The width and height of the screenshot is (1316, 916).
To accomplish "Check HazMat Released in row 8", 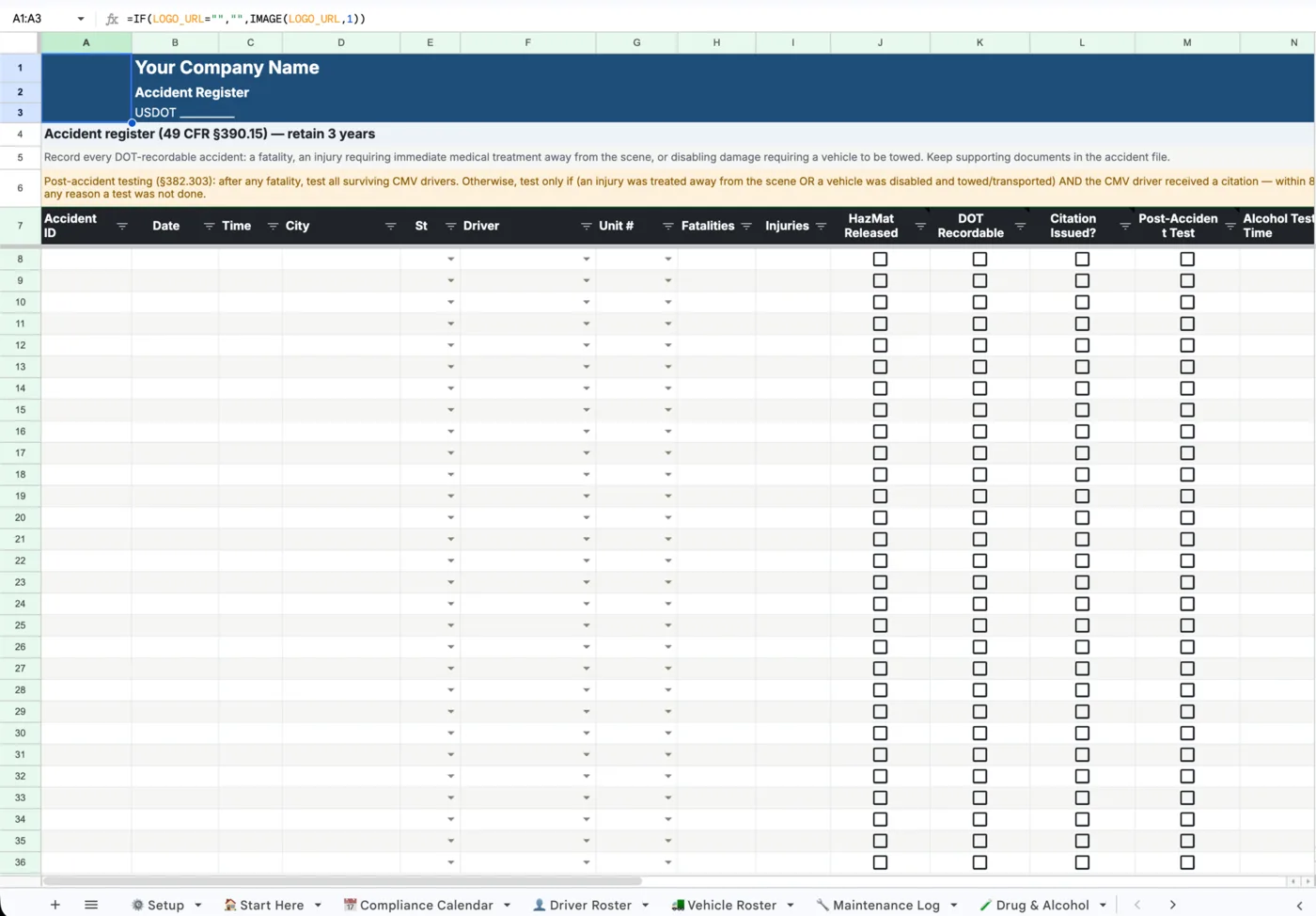I will click(880, 259).
